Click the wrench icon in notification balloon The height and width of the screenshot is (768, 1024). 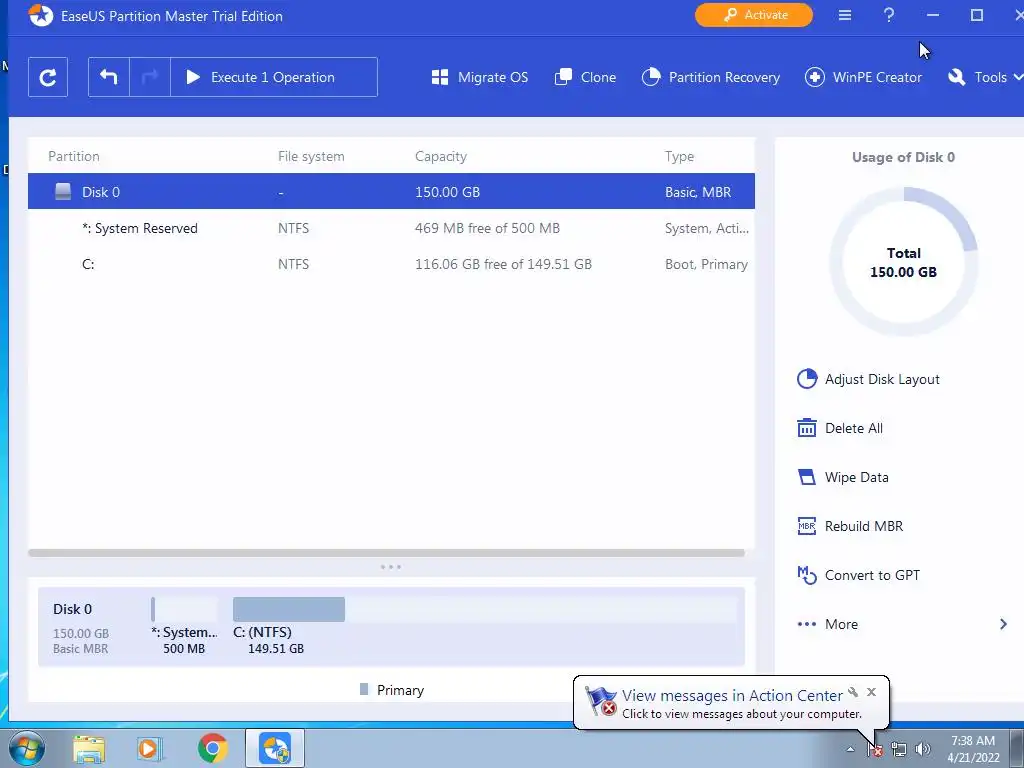[x=853, y=692]
